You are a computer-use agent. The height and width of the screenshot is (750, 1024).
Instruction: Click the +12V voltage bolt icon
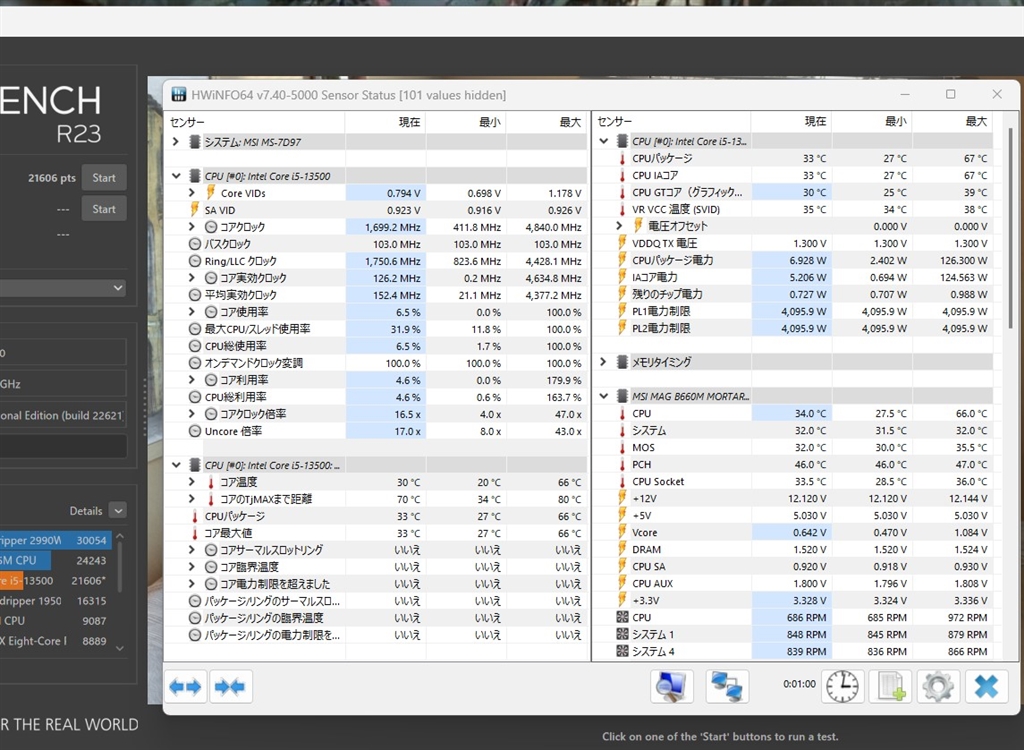pos(622,498)
